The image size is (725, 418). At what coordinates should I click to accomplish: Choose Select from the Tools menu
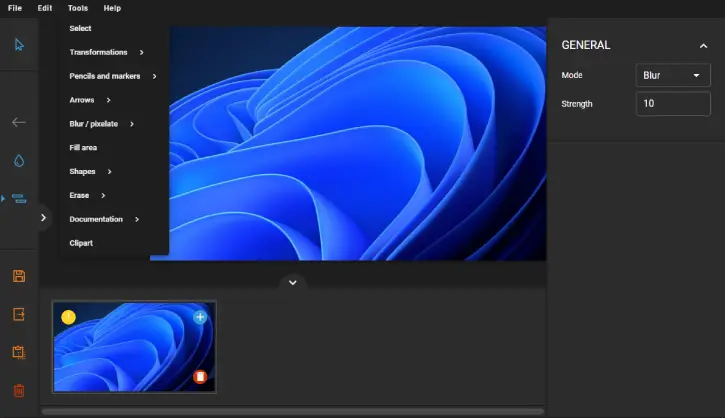[x=80, y=28]
